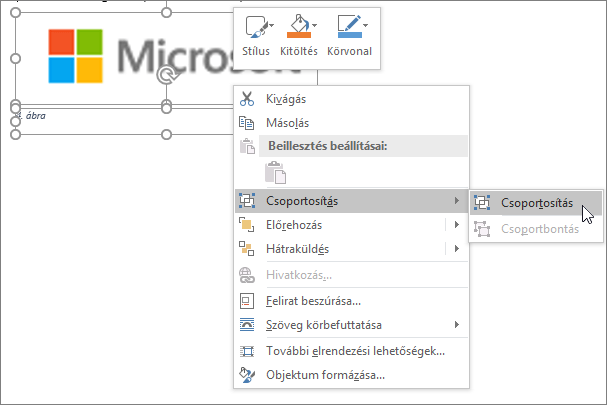Click the orange Kitöltés color bar

click(x=298, y=35)
